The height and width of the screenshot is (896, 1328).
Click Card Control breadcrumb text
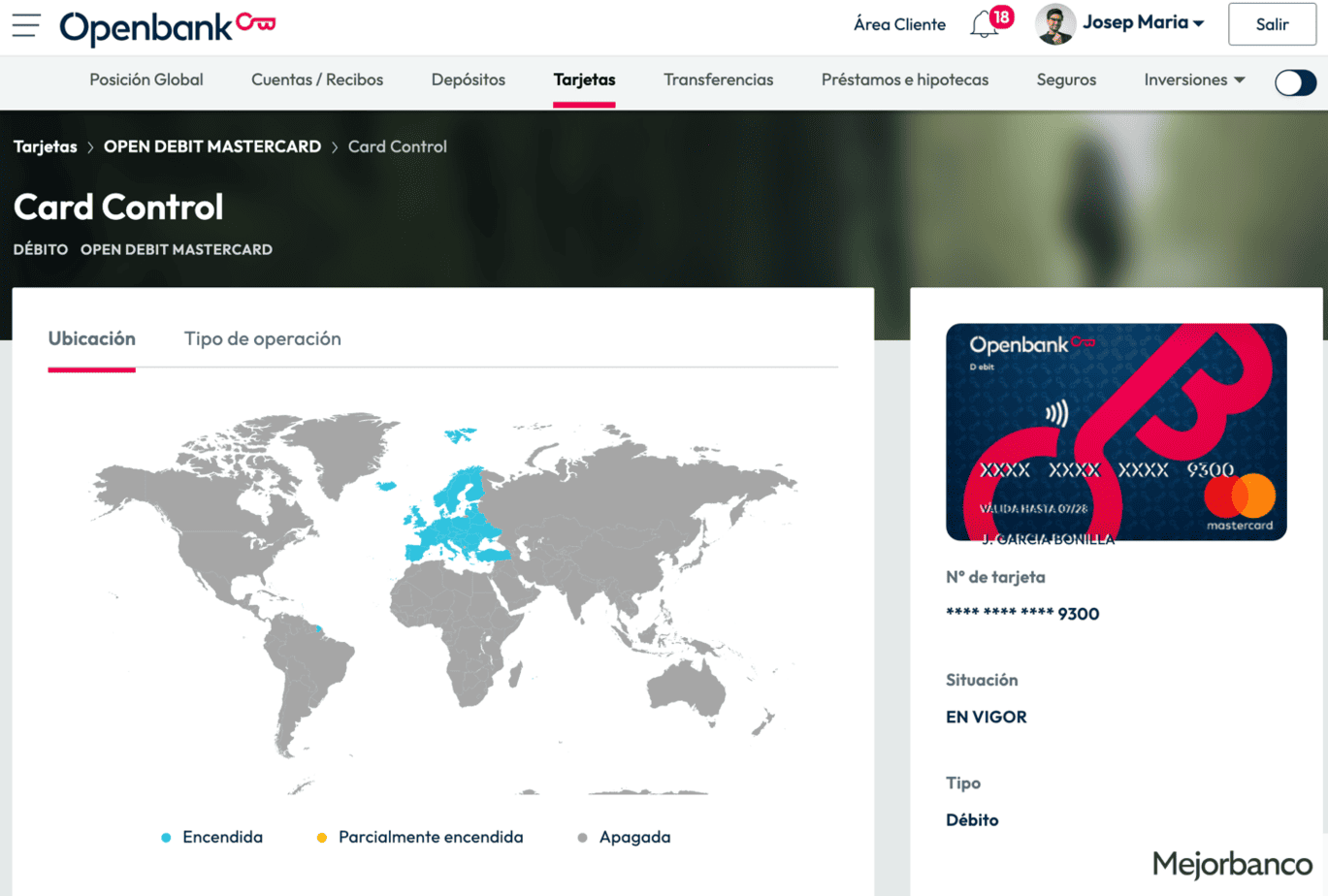pyautogui.click(x=398, y=146)
